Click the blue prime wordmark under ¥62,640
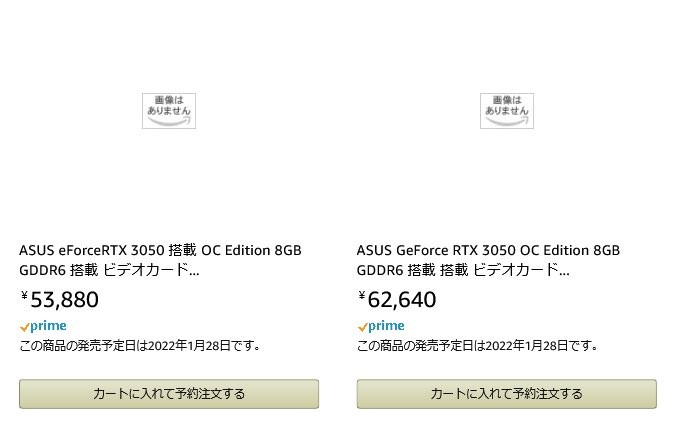The width and height of the screenshot is (673, 425). (387, 326)
